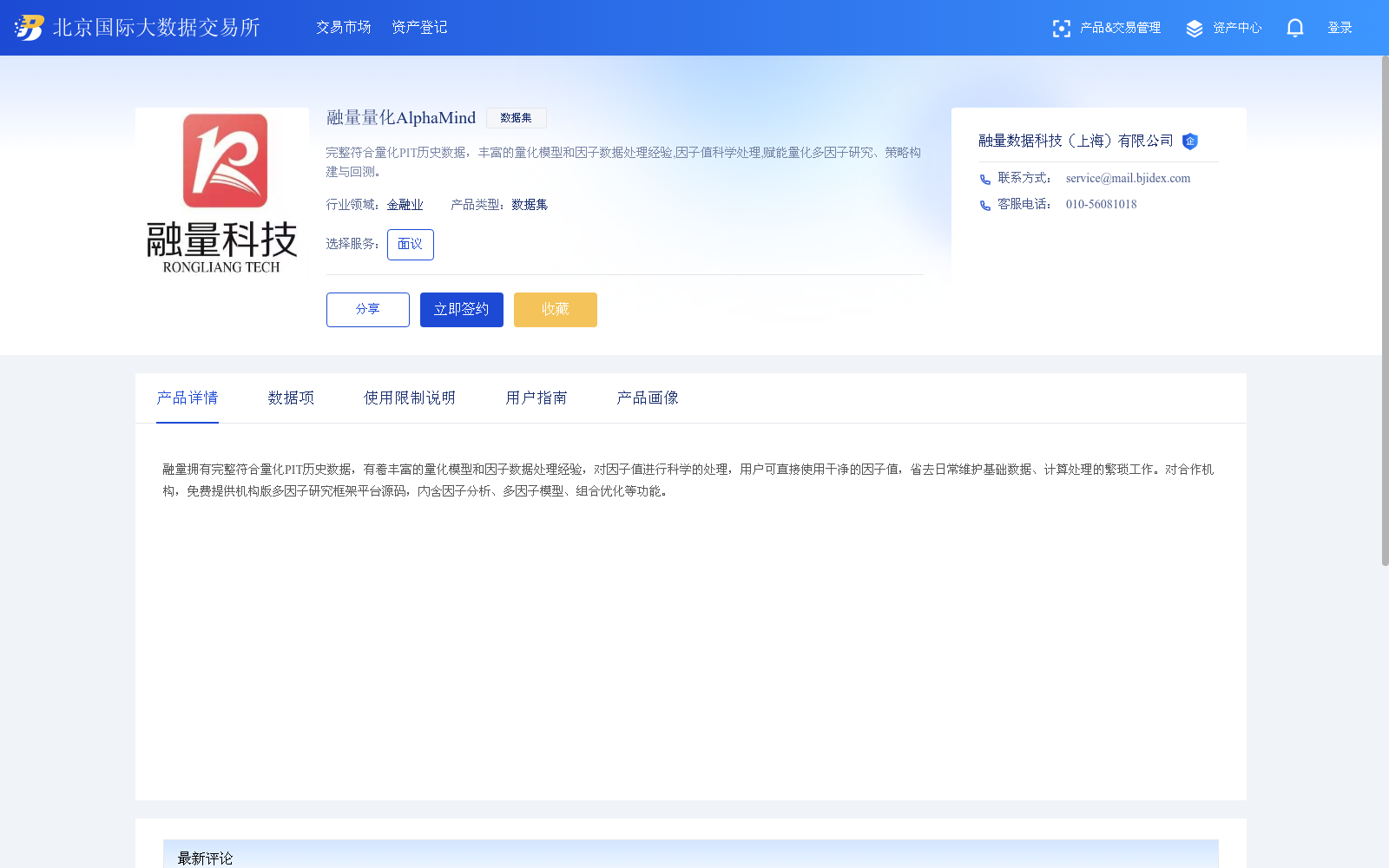Click the 立即签约 button
Image resolution: width=1389 pixels, height=868 pixels.
(x=462, y=310)
